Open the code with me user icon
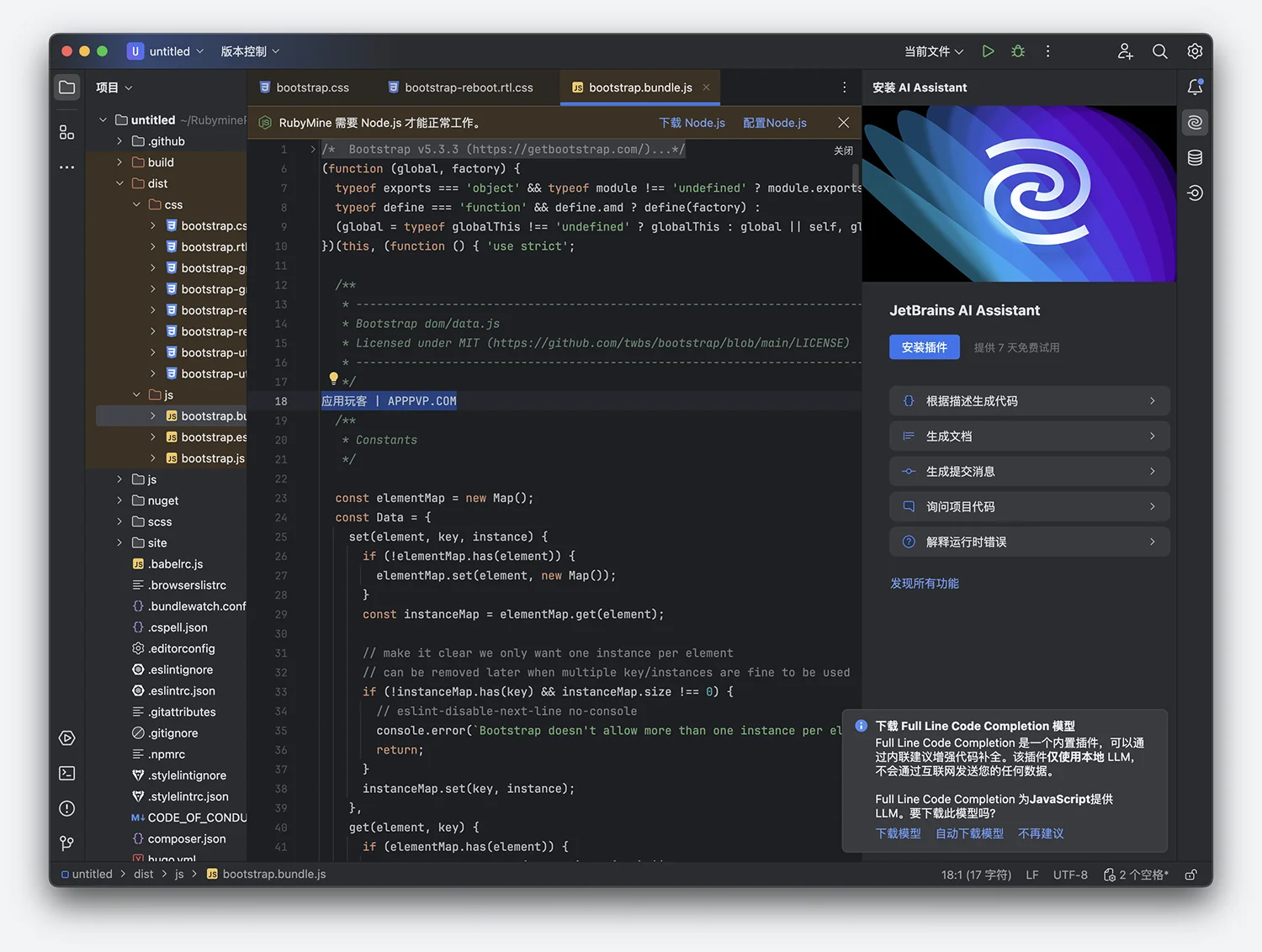 (1125, 51)
